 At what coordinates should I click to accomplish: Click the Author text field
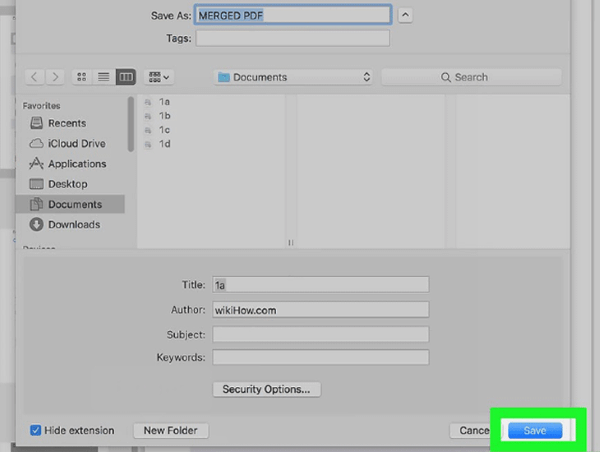[x=320, y=310]
